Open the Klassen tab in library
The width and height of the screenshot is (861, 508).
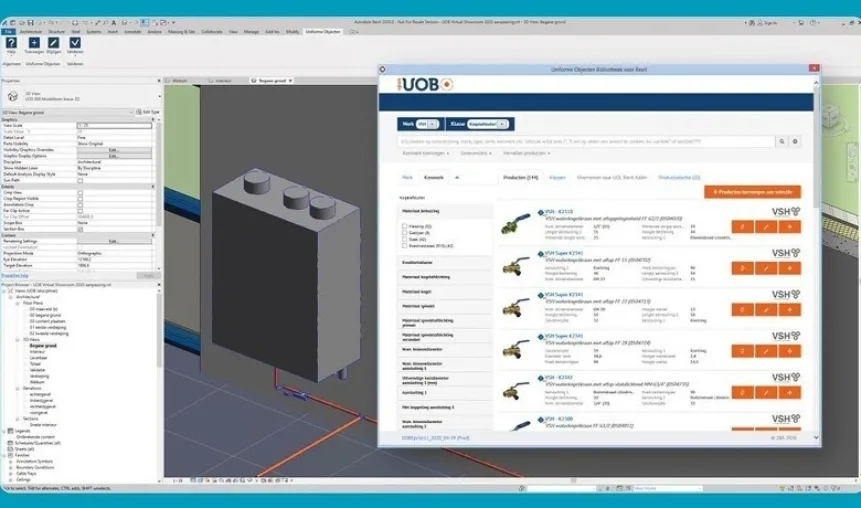[557, 177]
